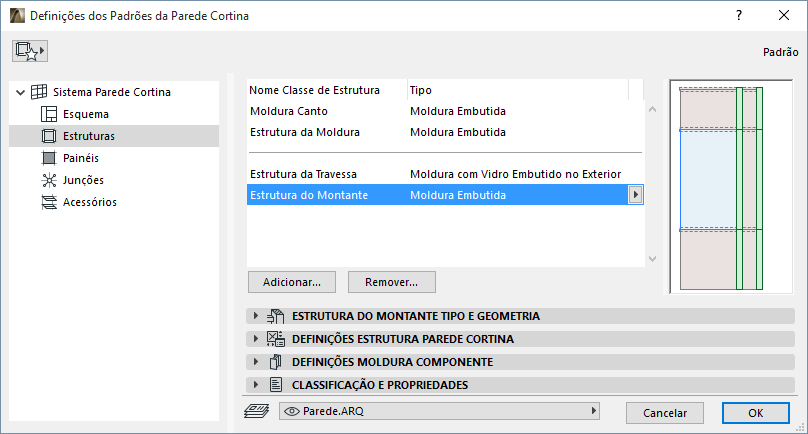
Task: Select Esquema in the tree
Action: point(86,114)
